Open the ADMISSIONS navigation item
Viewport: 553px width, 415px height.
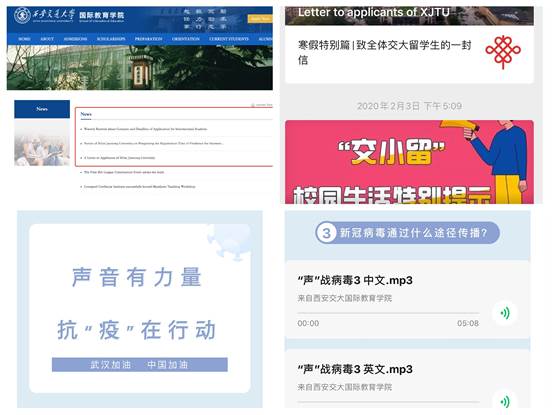pyautogui.click(x=75, y=39)
